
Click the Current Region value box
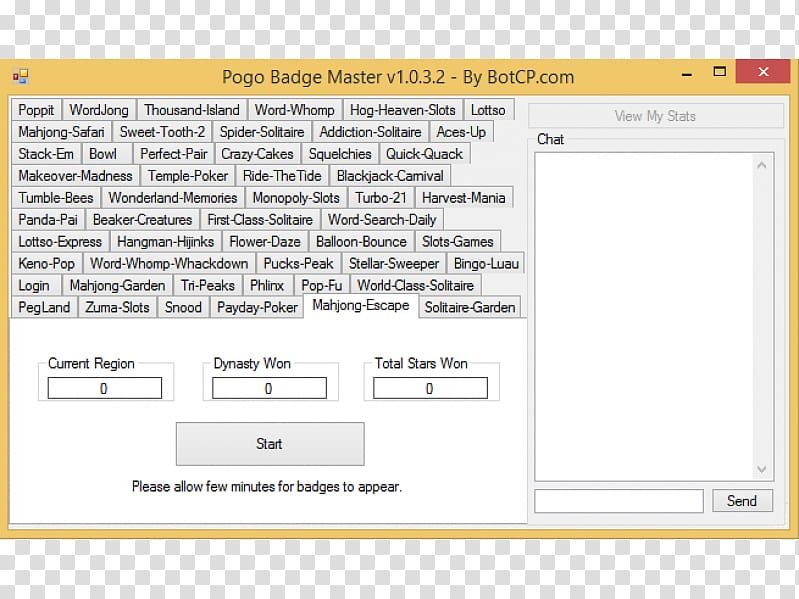105,388
